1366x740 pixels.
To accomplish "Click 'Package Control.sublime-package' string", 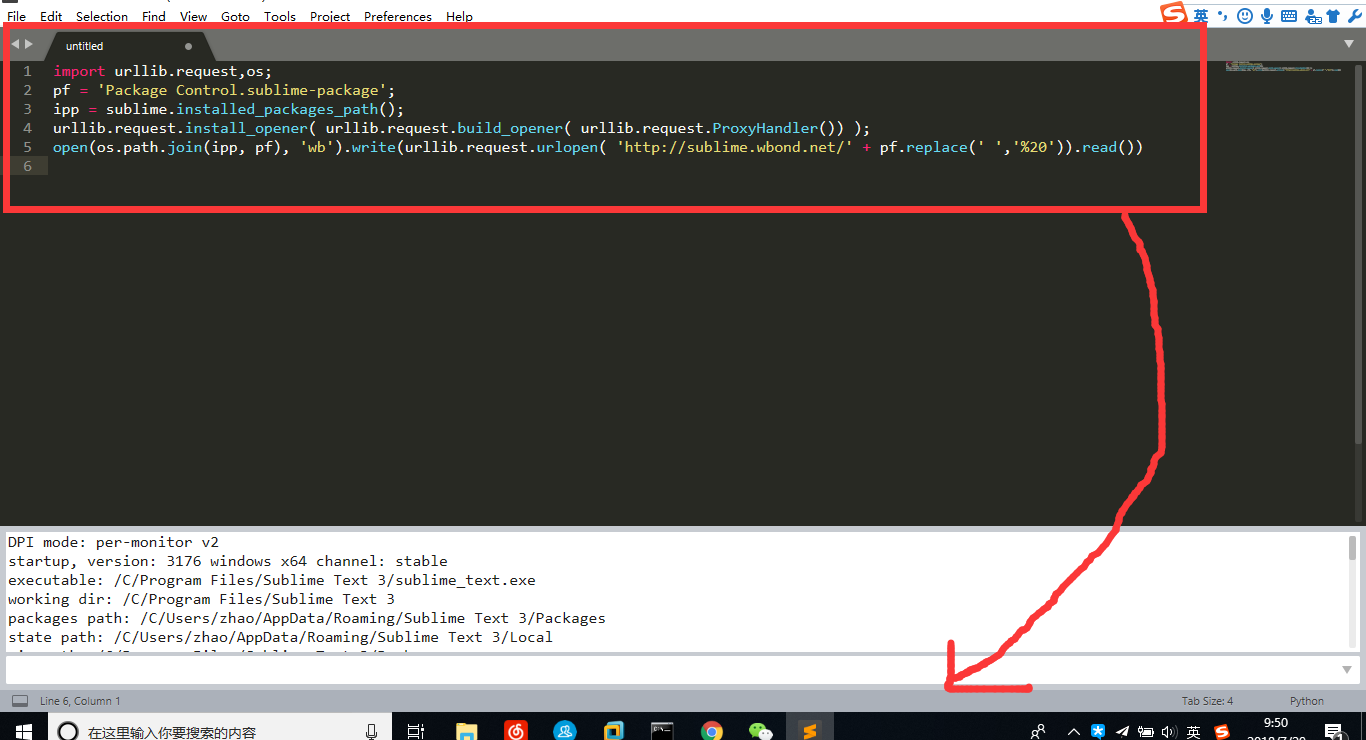I will 242,90.
